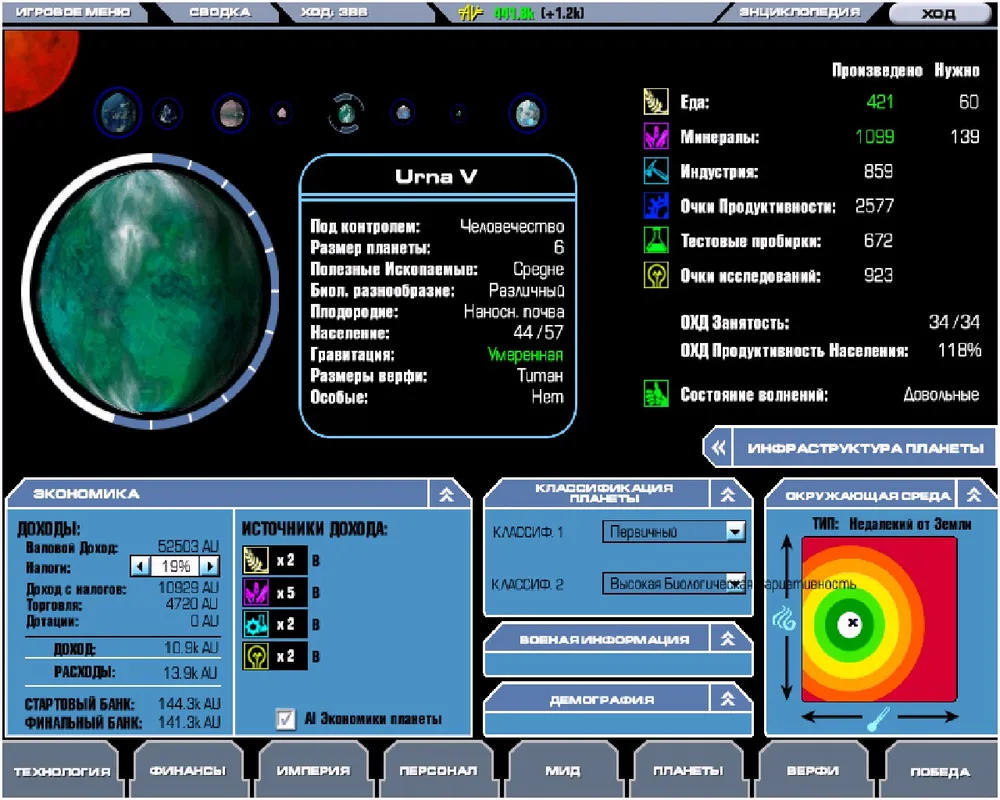Open the Классиф. 2 dropdown

coord(735,583)
